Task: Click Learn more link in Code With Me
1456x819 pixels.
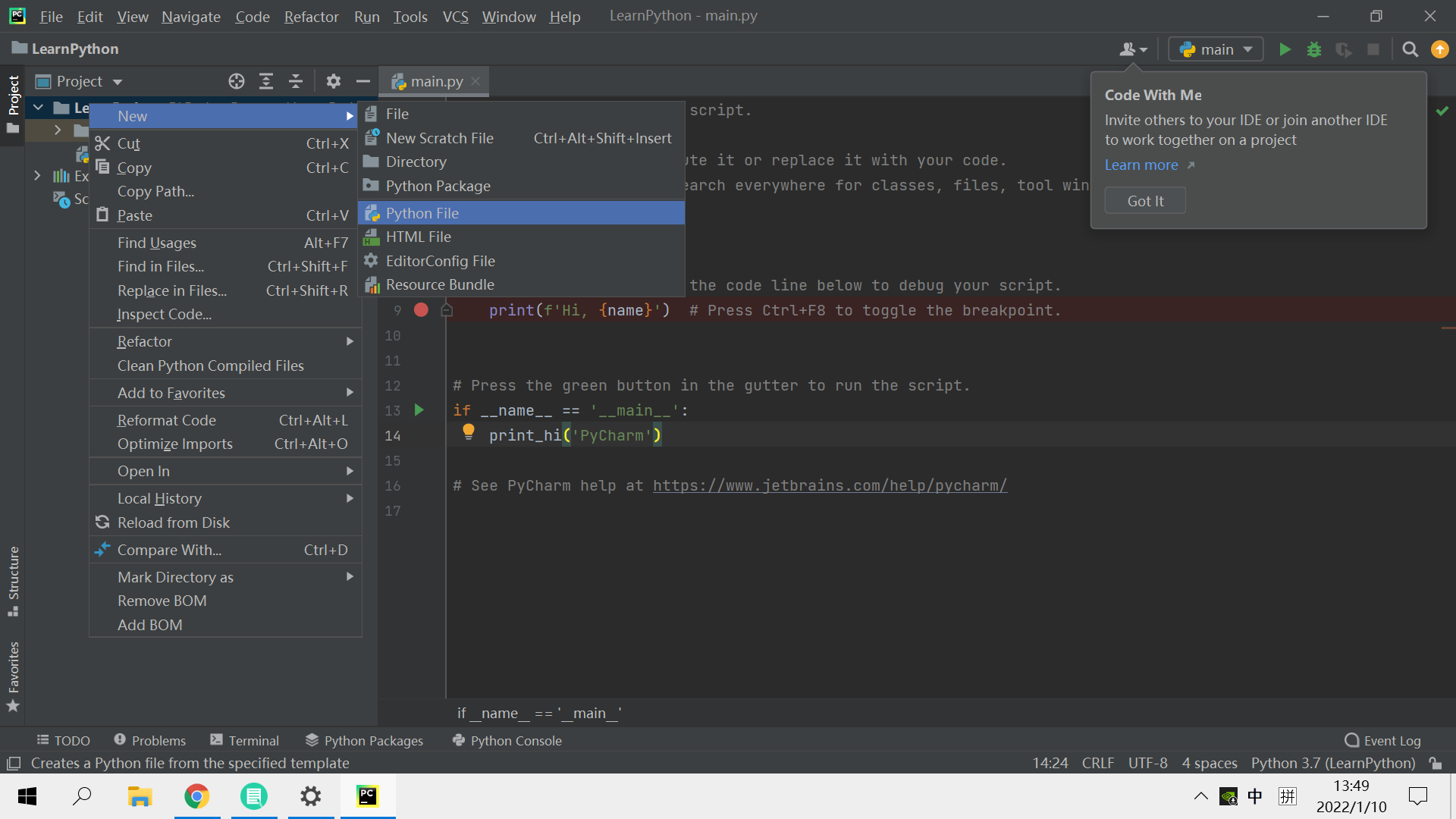Action: point(1140,164)
